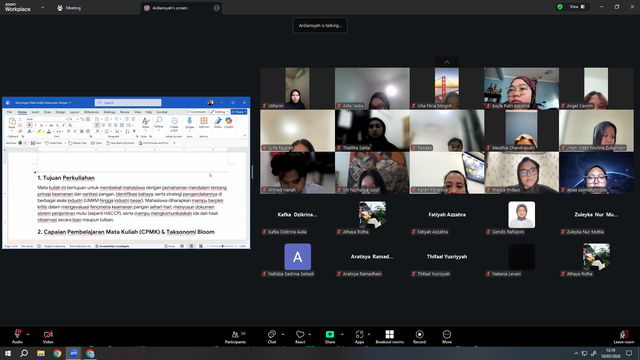
Task: Toggle AutoSave switch in Word
Action: pos(22,143)
